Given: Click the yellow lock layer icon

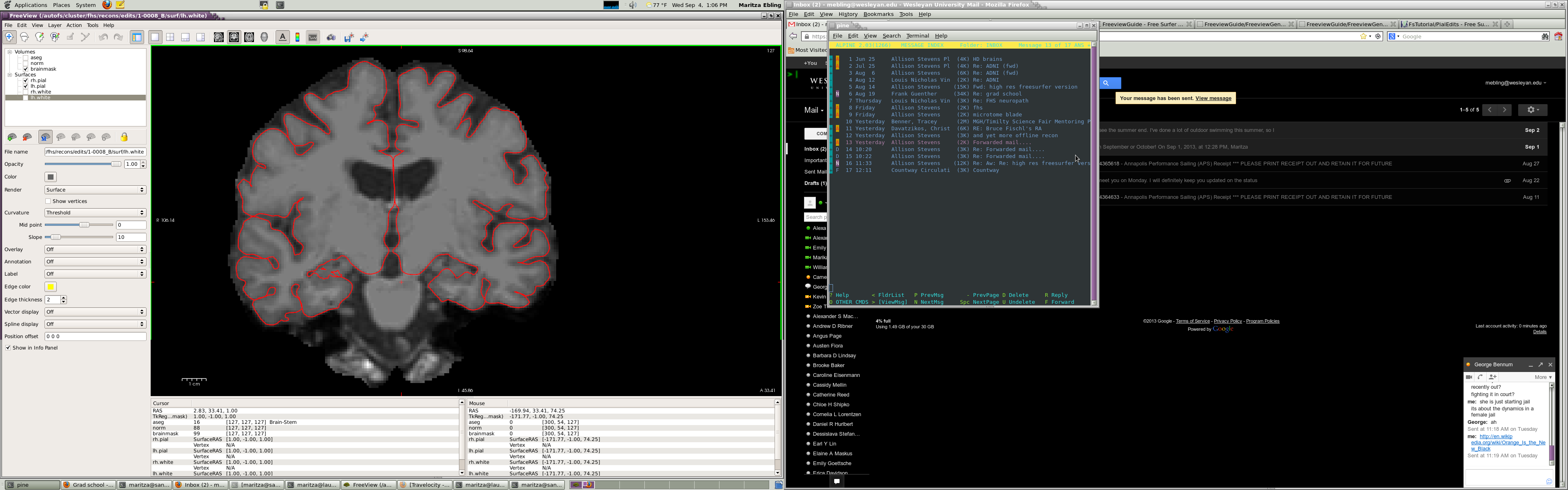Looking at the screenshot, I should 124,137.
